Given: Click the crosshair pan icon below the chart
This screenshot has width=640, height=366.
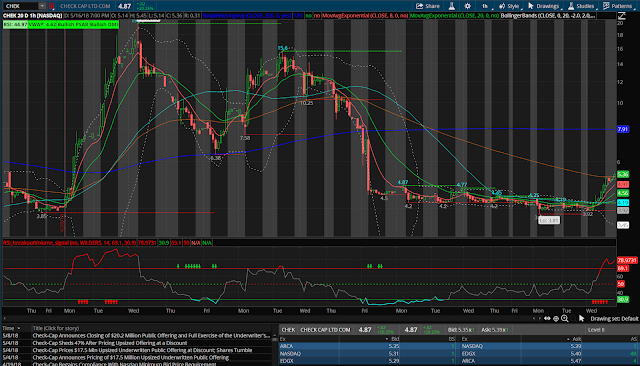Looking at the screenshot, I should click(x=556, y=319).
